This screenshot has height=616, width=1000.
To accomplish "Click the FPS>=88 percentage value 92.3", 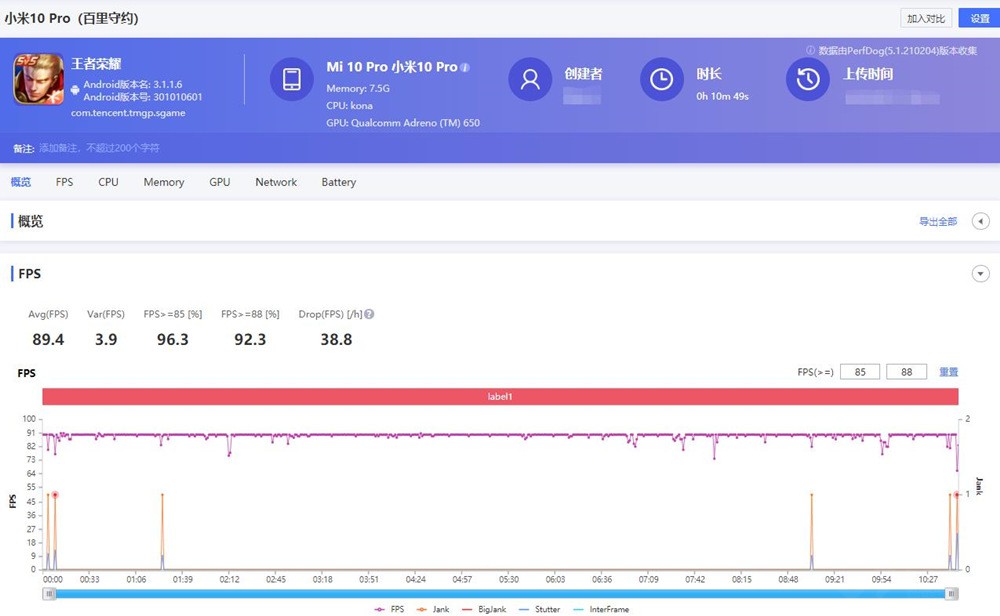I will click(250, 339).
